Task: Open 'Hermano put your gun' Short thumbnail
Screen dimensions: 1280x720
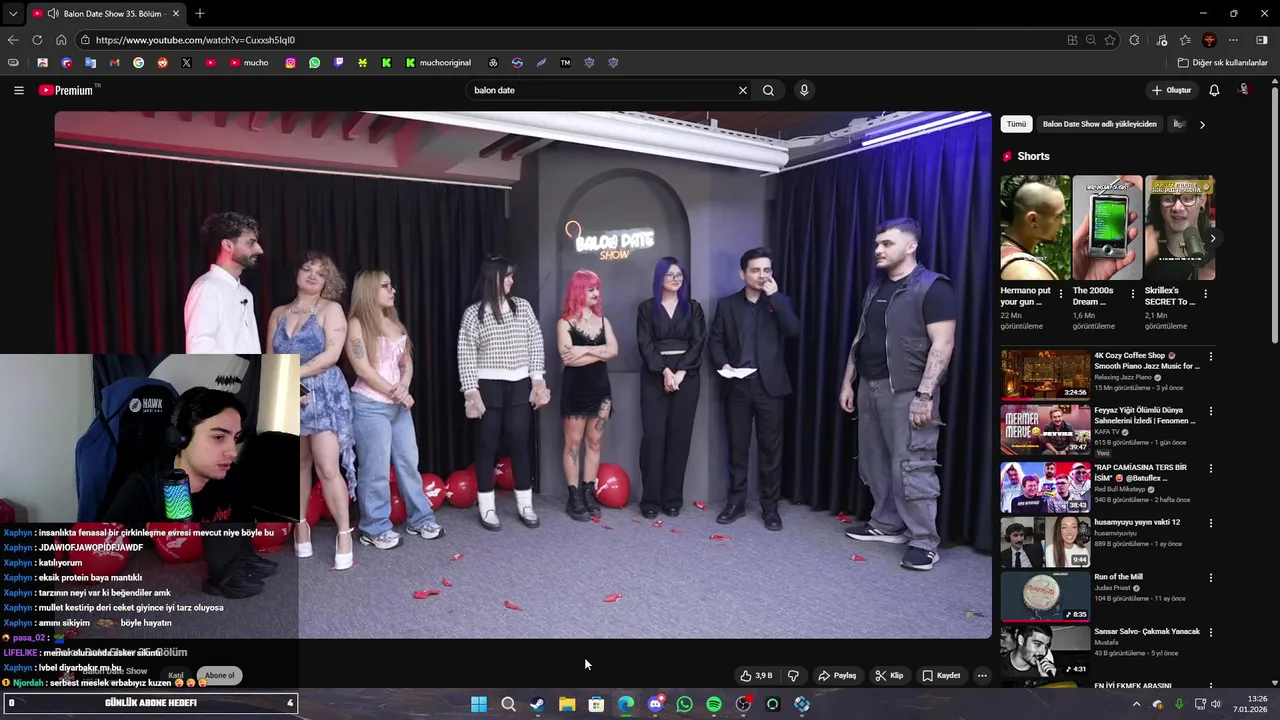Action: point(1035,228)
